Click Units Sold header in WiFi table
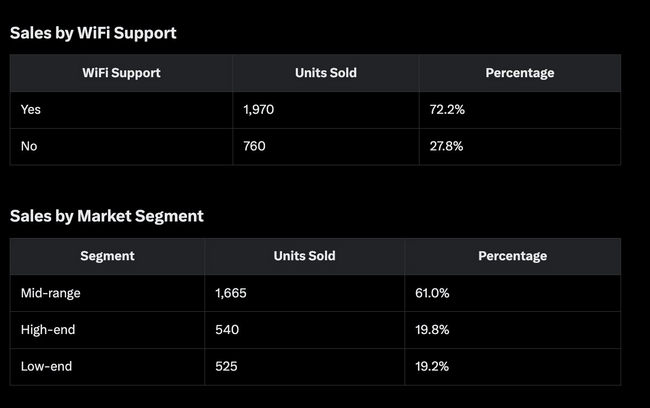Viewport: 650px width, 408px height. [326, 73]
